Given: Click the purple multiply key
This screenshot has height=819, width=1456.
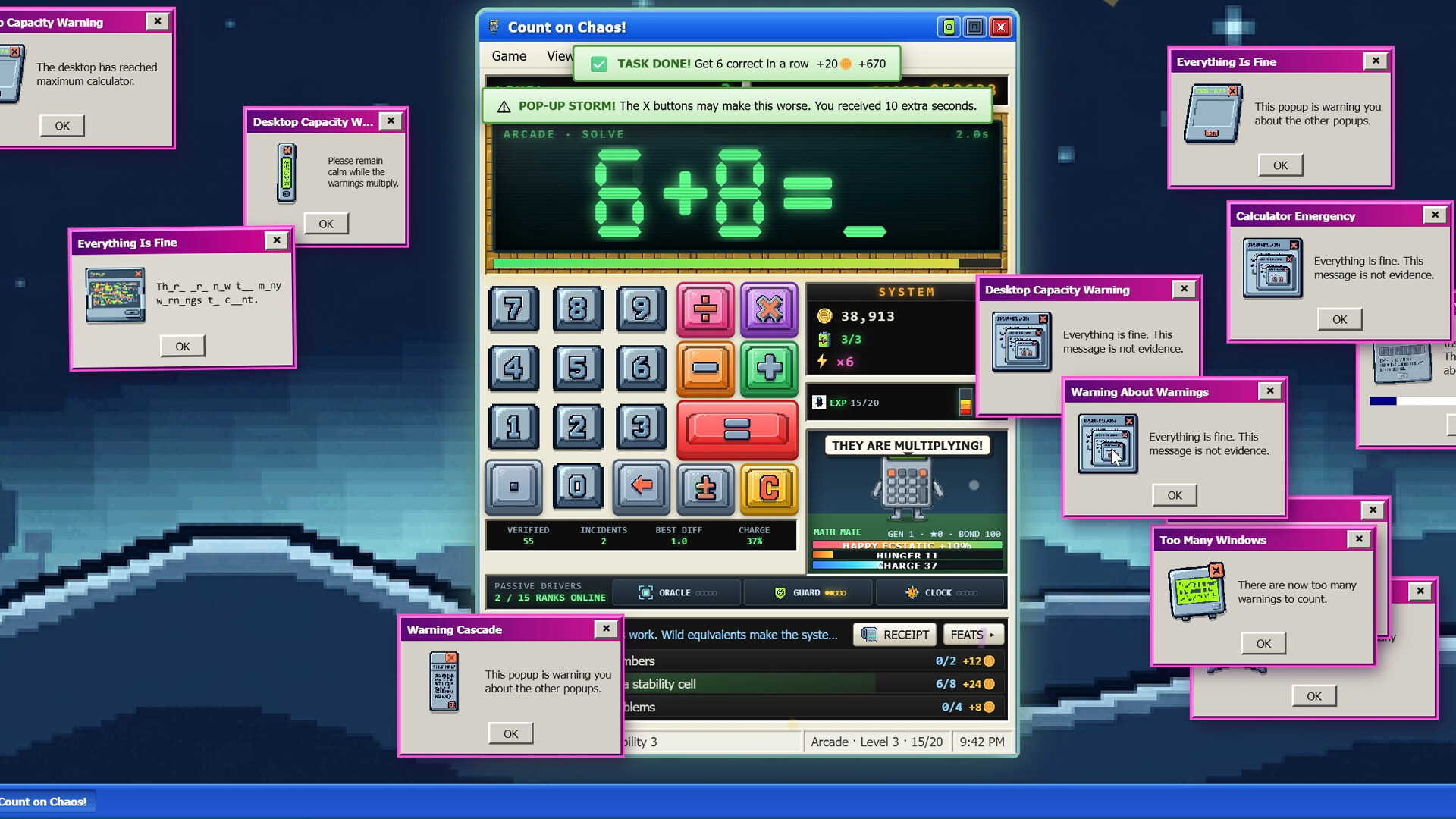Looking at the screenshot, I should click(769, 309).
